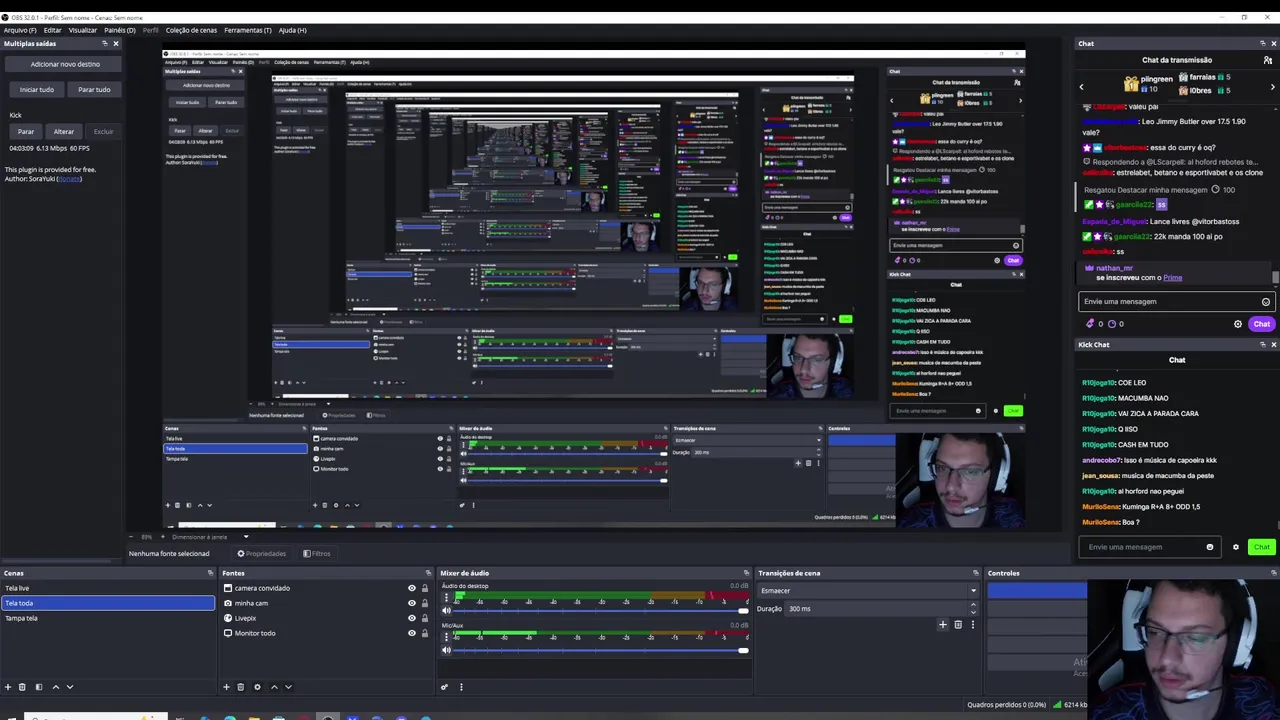
Task: Send message with the purple Twitch Chat button
Action: coord(1262,324)
